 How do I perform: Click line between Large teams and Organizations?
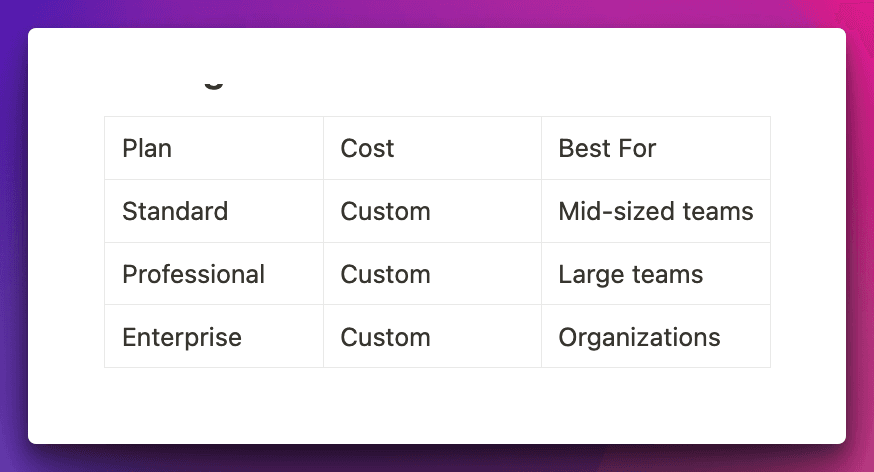tap(655, 305)
